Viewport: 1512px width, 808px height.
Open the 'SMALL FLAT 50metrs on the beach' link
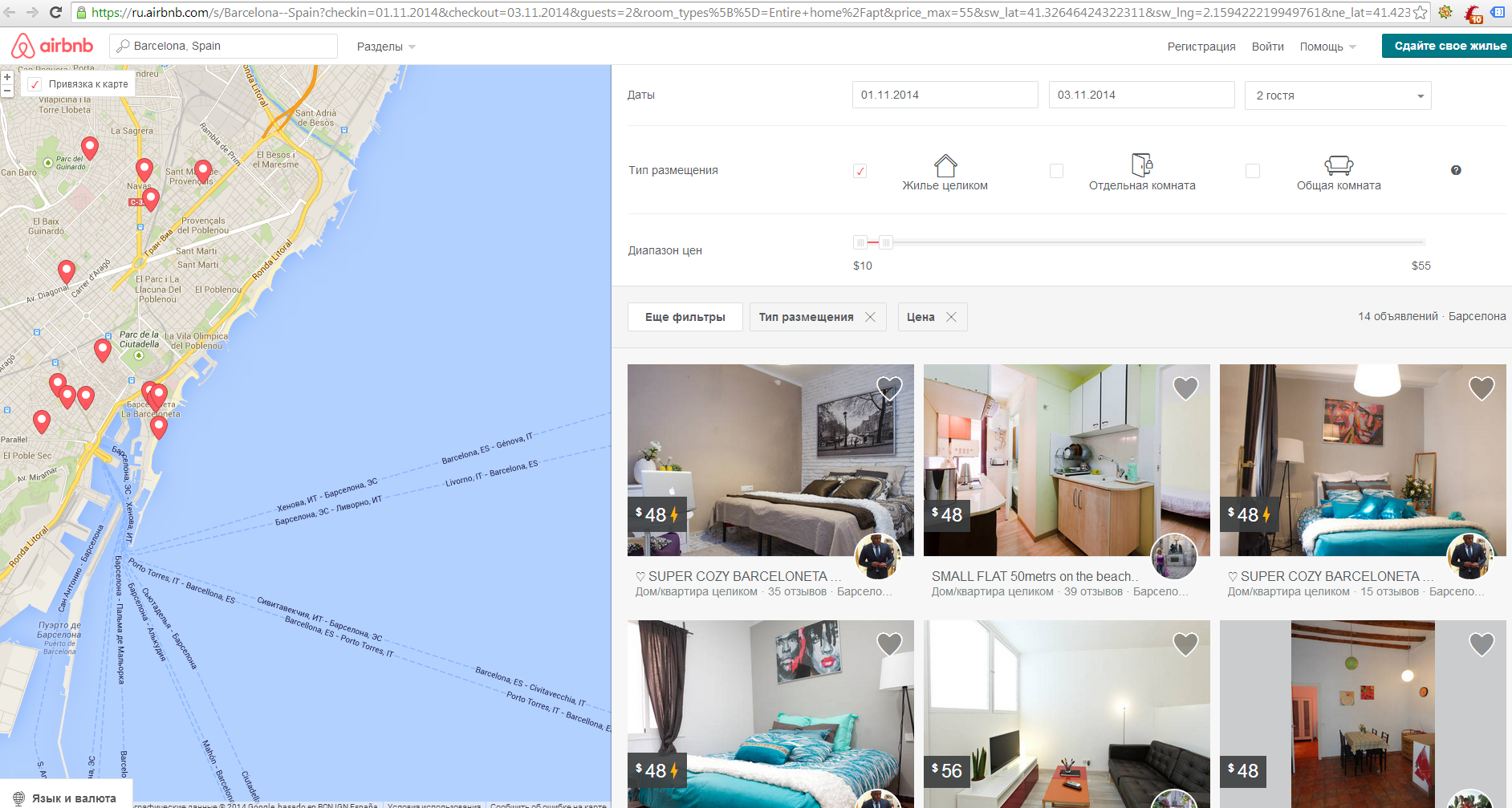[1034, 576]
